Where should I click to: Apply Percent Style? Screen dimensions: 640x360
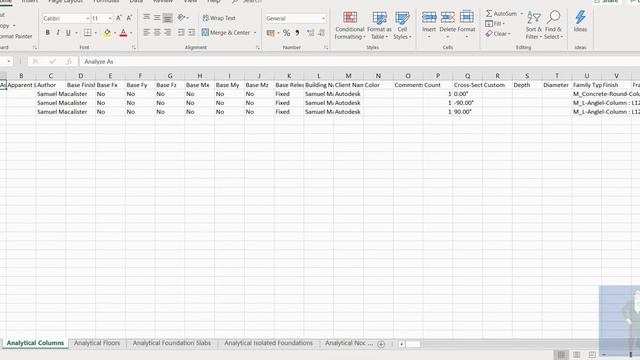[287, 33]
